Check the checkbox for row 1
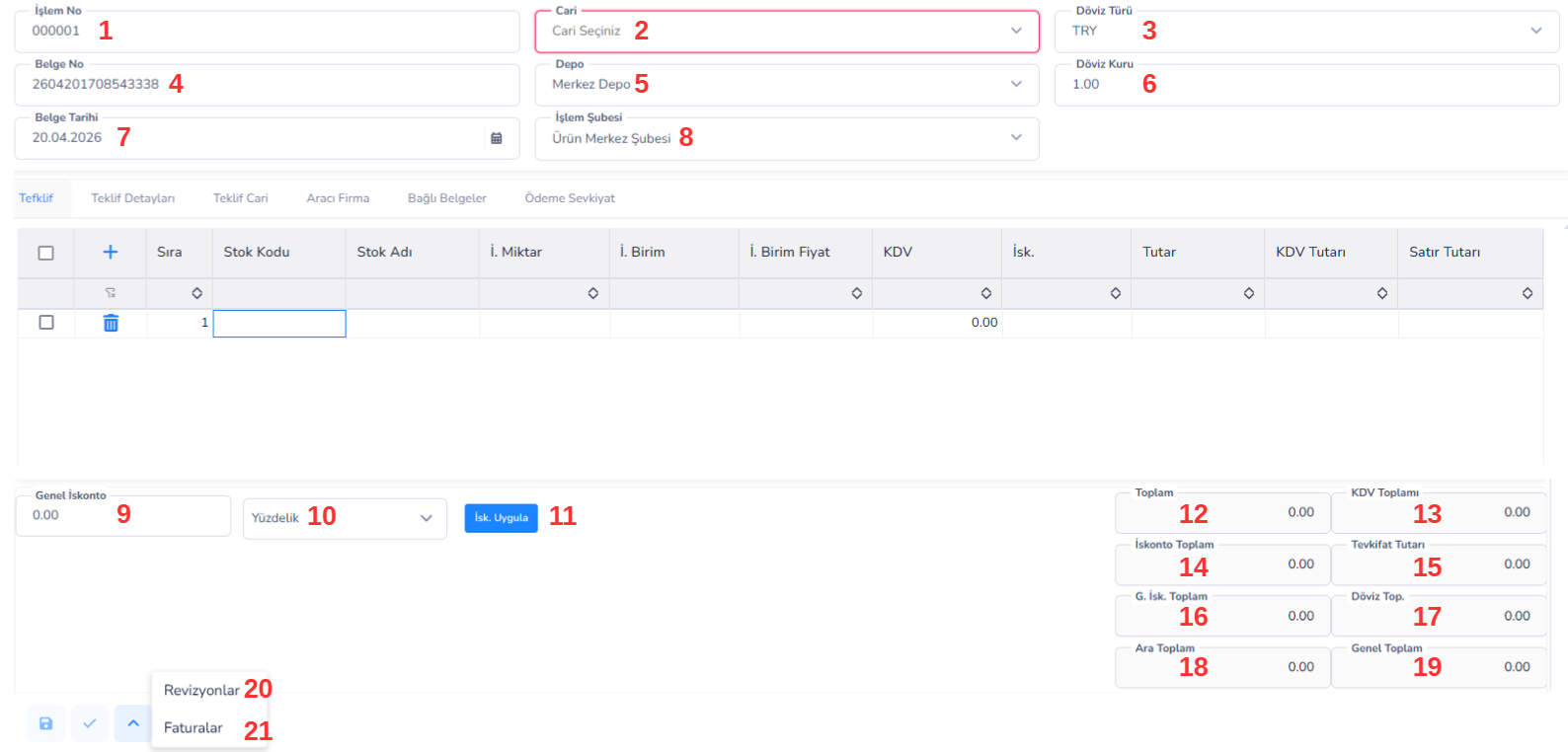Image resolution: width=1568 pixels, height=752 pixels. (45, 323)
